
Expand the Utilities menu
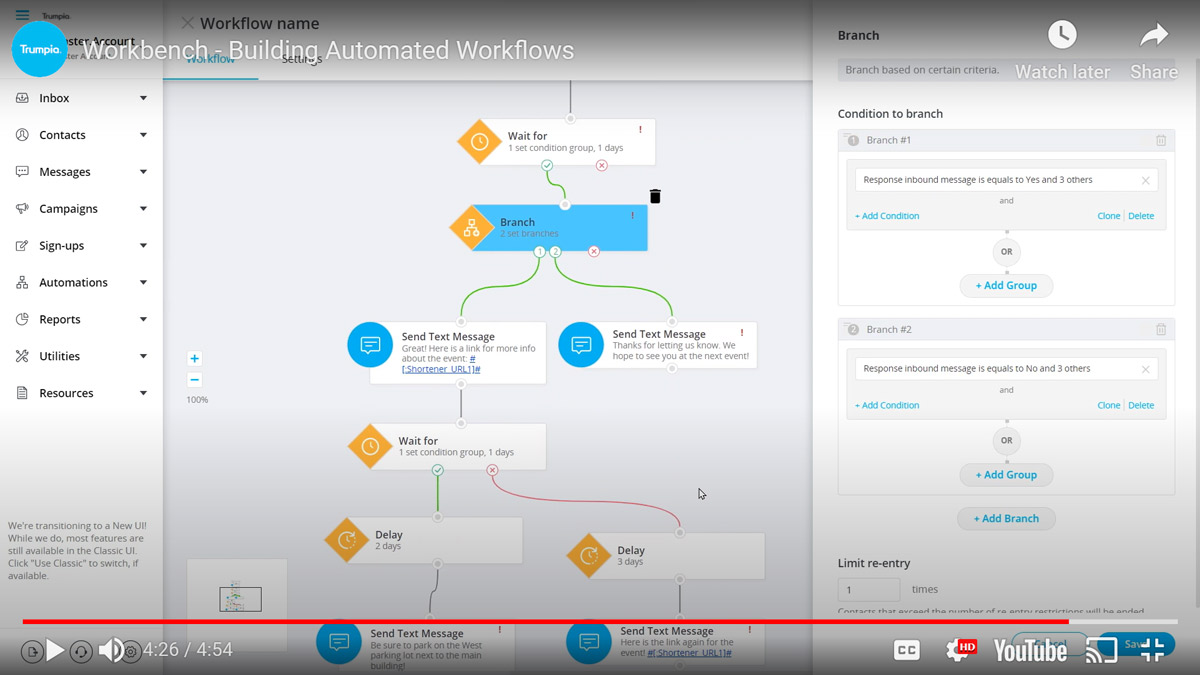click(x=143, y=356)
